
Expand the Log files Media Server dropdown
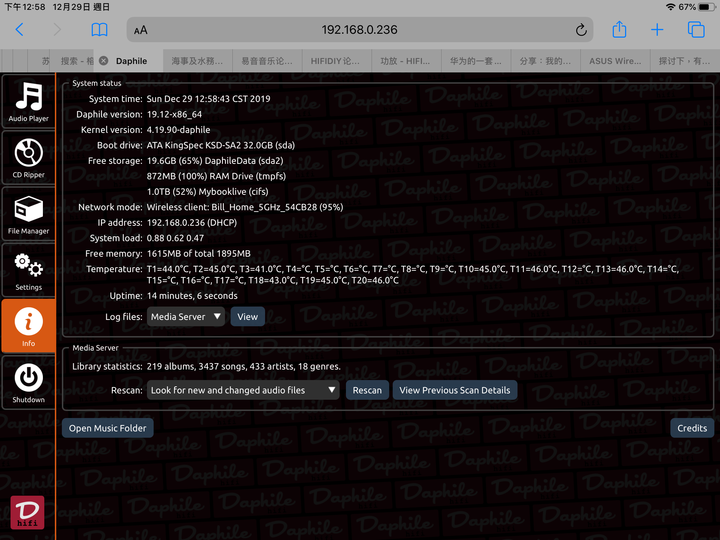click(186, 317)
